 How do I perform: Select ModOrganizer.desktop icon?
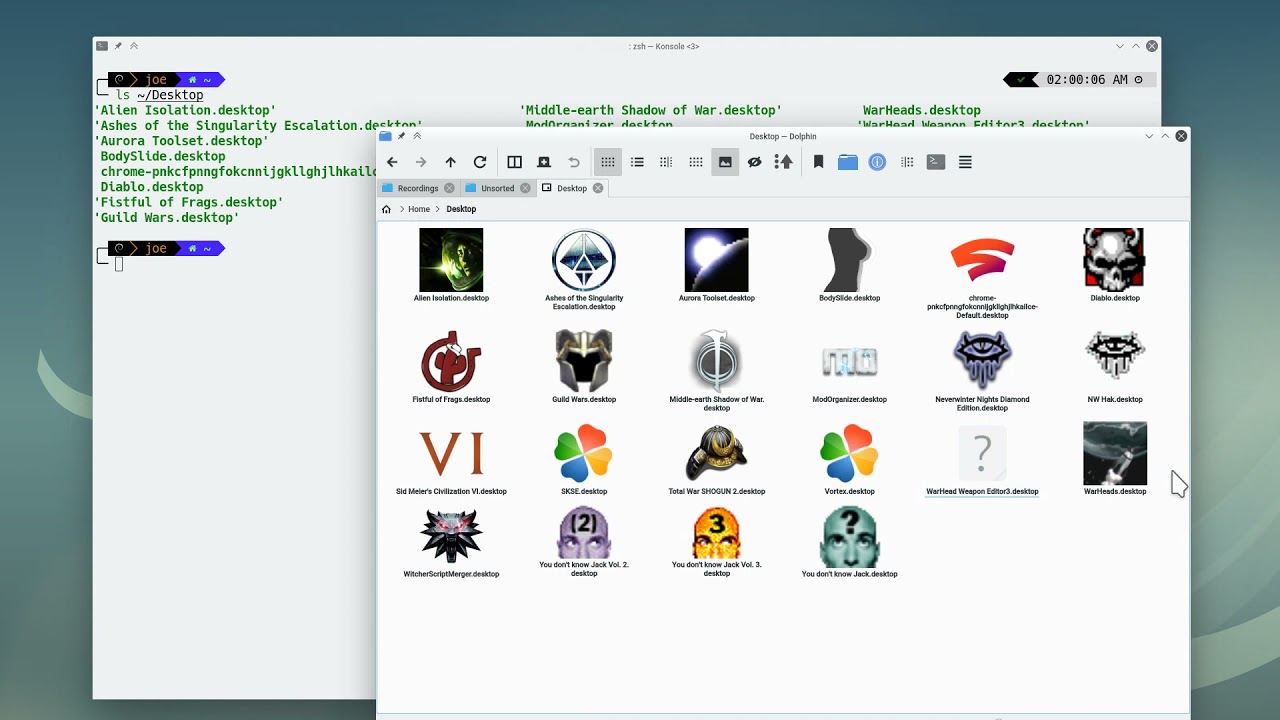[x=849, y=361]
